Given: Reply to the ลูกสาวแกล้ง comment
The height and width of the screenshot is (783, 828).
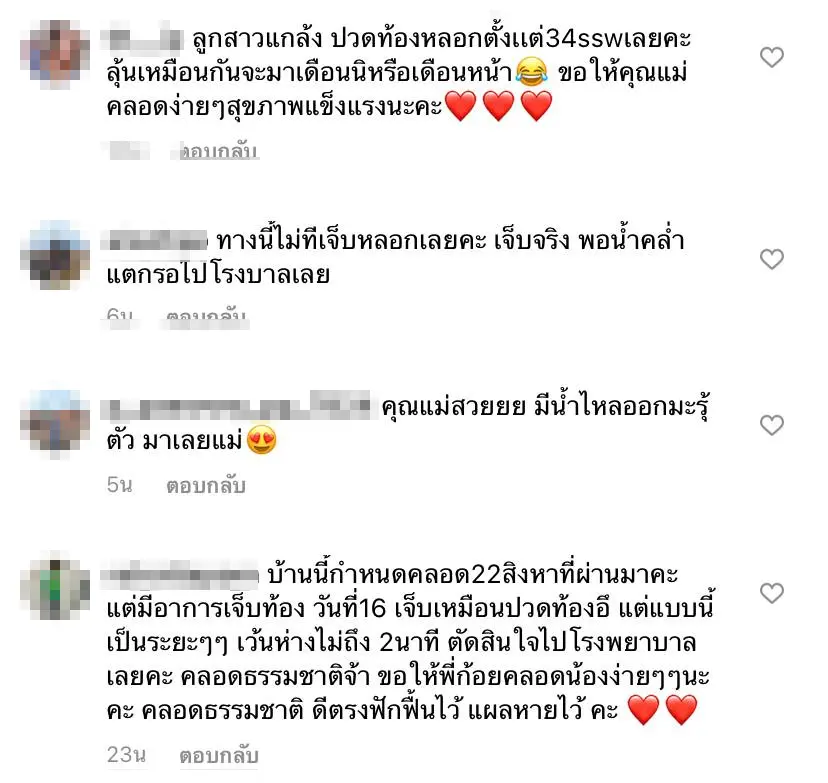Looking at the screenshot, I should 219,152.
